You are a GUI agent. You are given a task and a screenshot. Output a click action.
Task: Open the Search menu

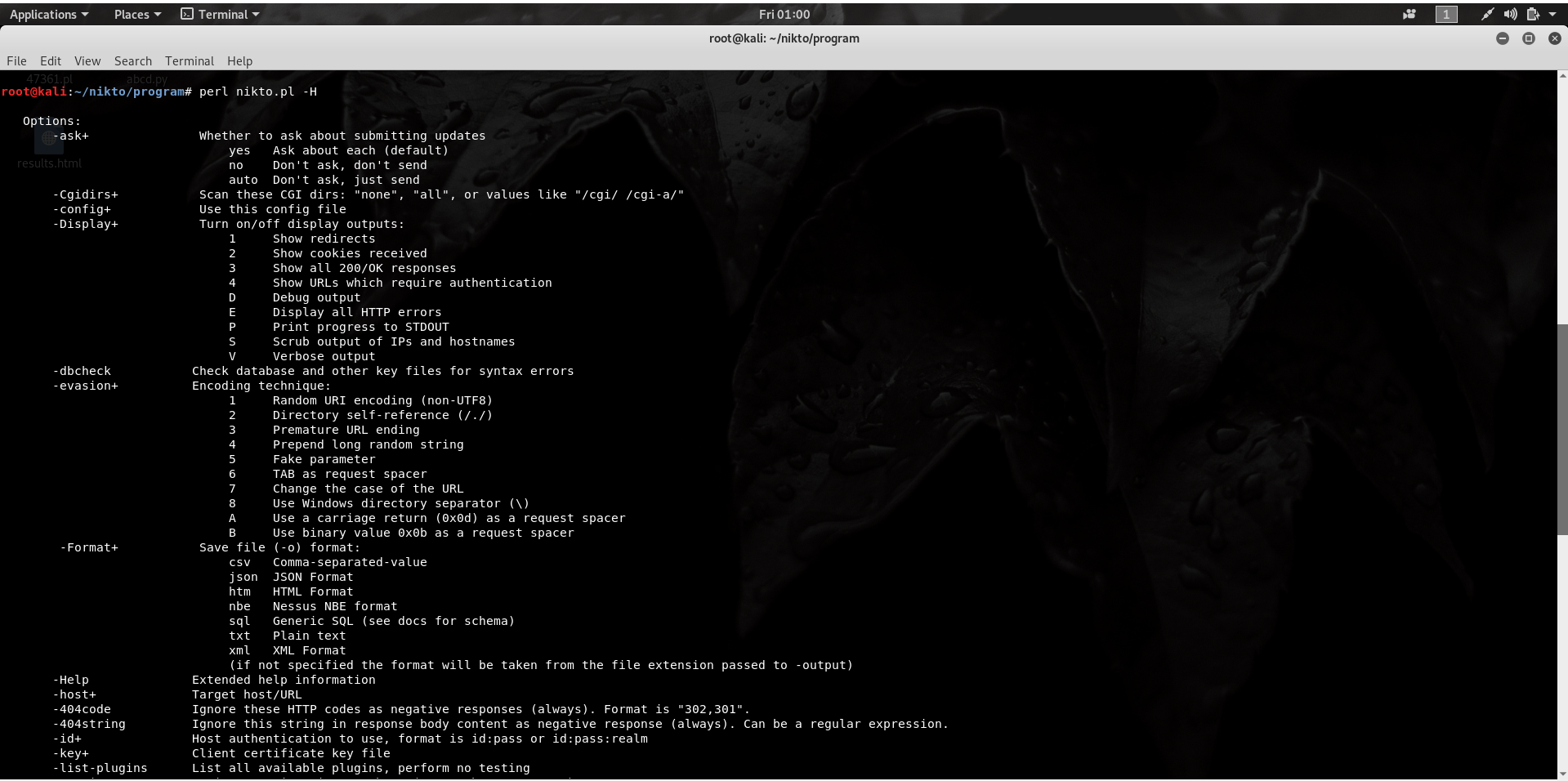(132, 60)
